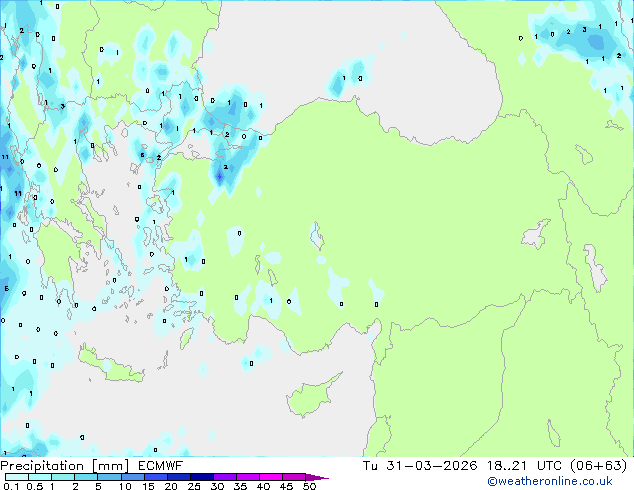Click the 40–45 mm magenta legend box
The image size is (634, 490).
coord(271,477)
